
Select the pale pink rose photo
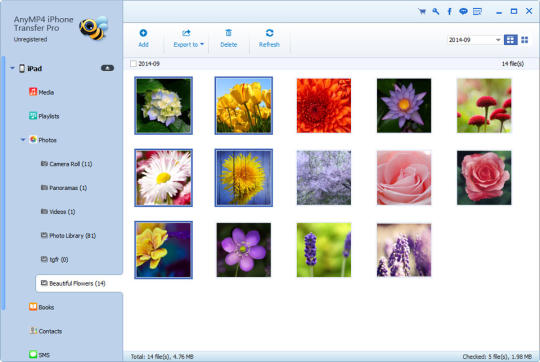click(404, 178)
